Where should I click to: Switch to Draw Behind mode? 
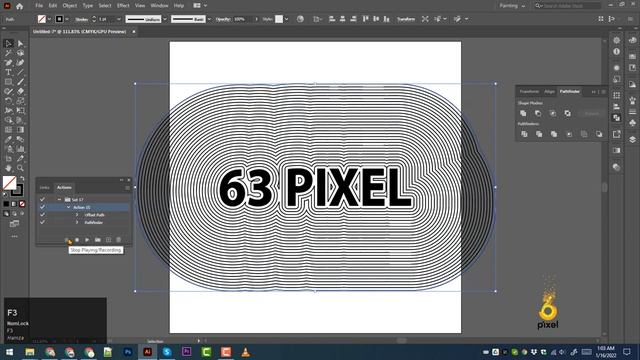[x=14, y=213]
